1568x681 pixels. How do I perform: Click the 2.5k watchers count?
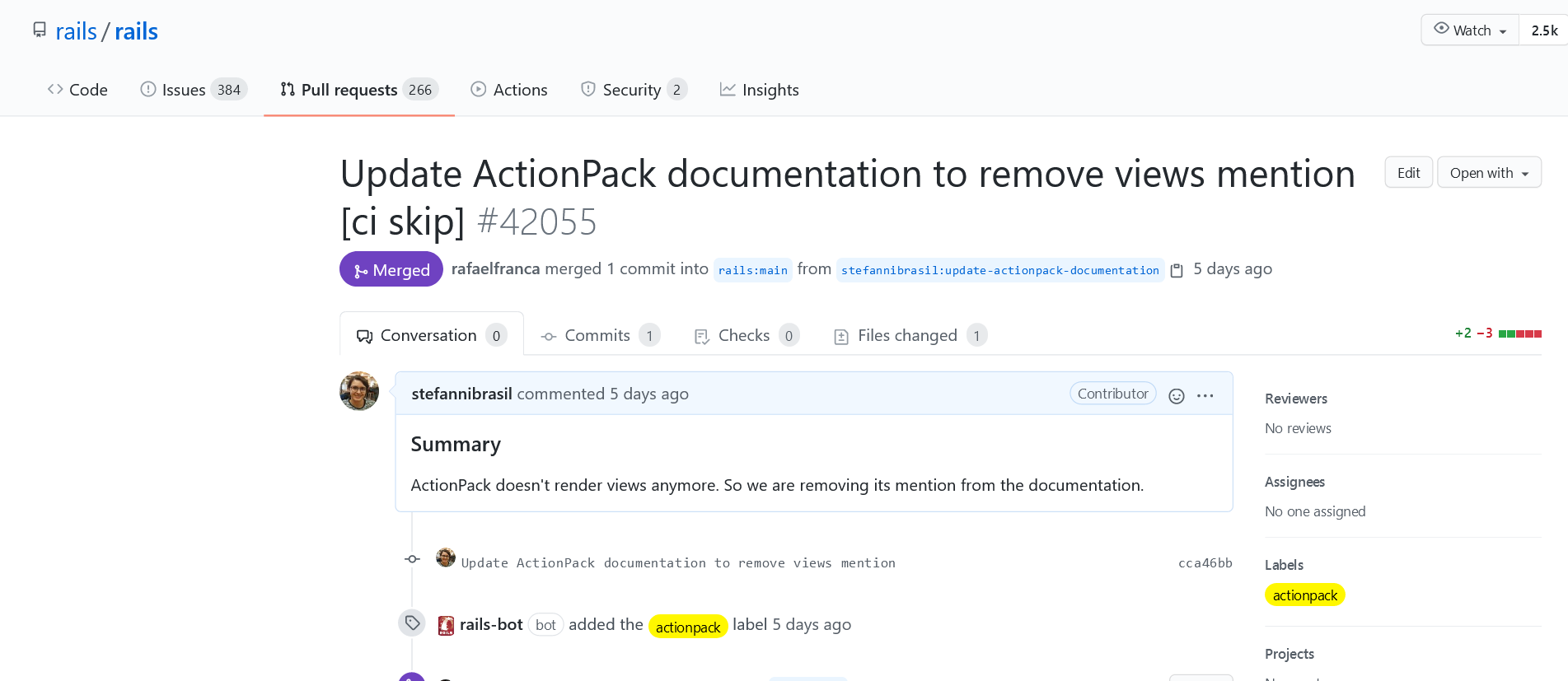pyautogui.click(x=1544, y=30)
